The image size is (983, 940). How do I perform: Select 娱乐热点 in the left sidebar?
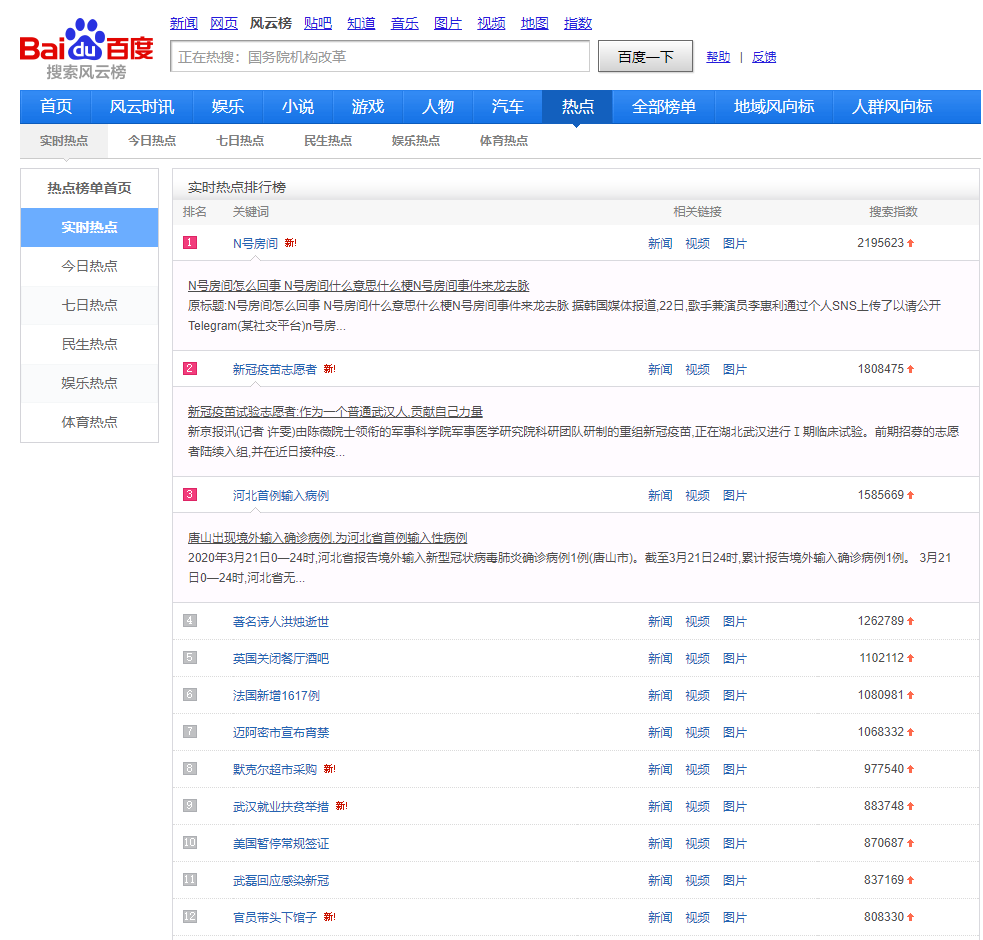pyautogui.click(x=89, y=383)
